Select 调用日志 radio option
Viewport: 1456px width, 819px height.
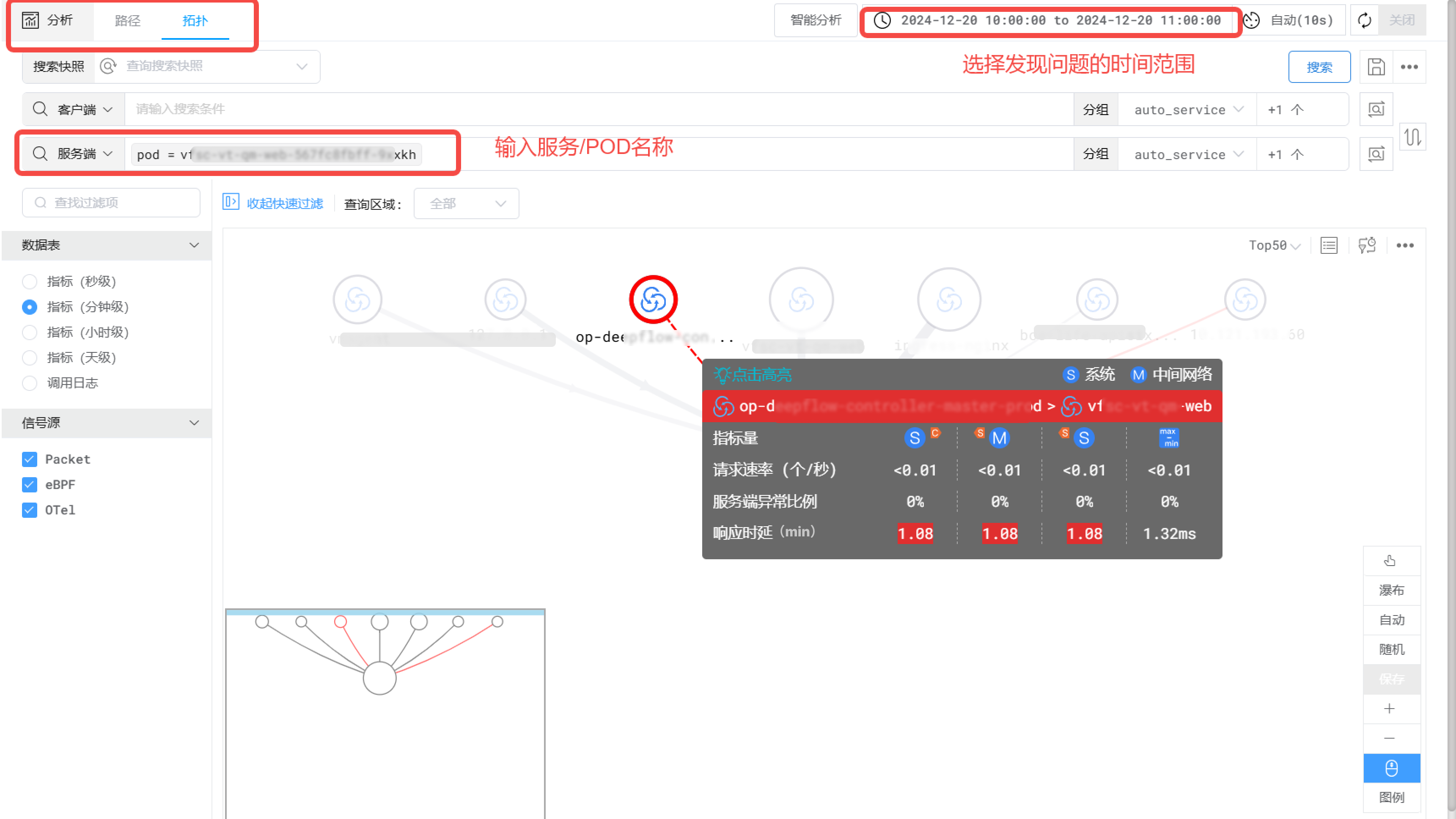[x=29, y=383]
